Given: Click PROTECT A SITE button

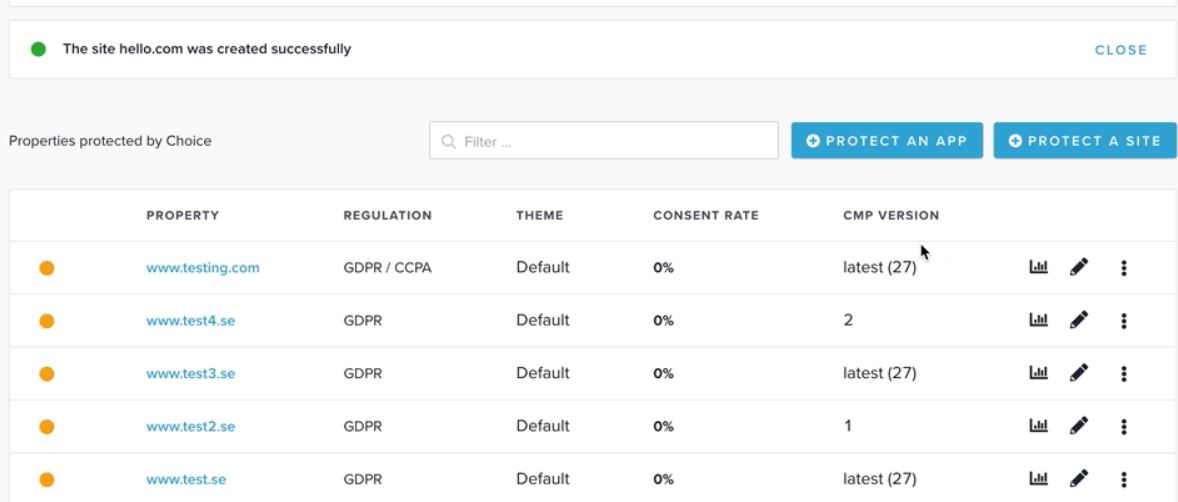Looking at the screenshot, I should tap(1085, 141).
